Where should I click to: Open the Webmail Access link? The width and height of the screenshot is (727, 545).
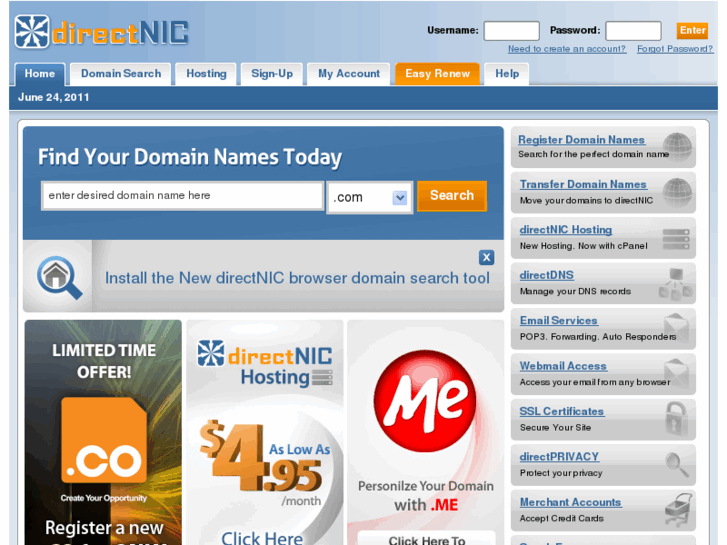[563, 366]
